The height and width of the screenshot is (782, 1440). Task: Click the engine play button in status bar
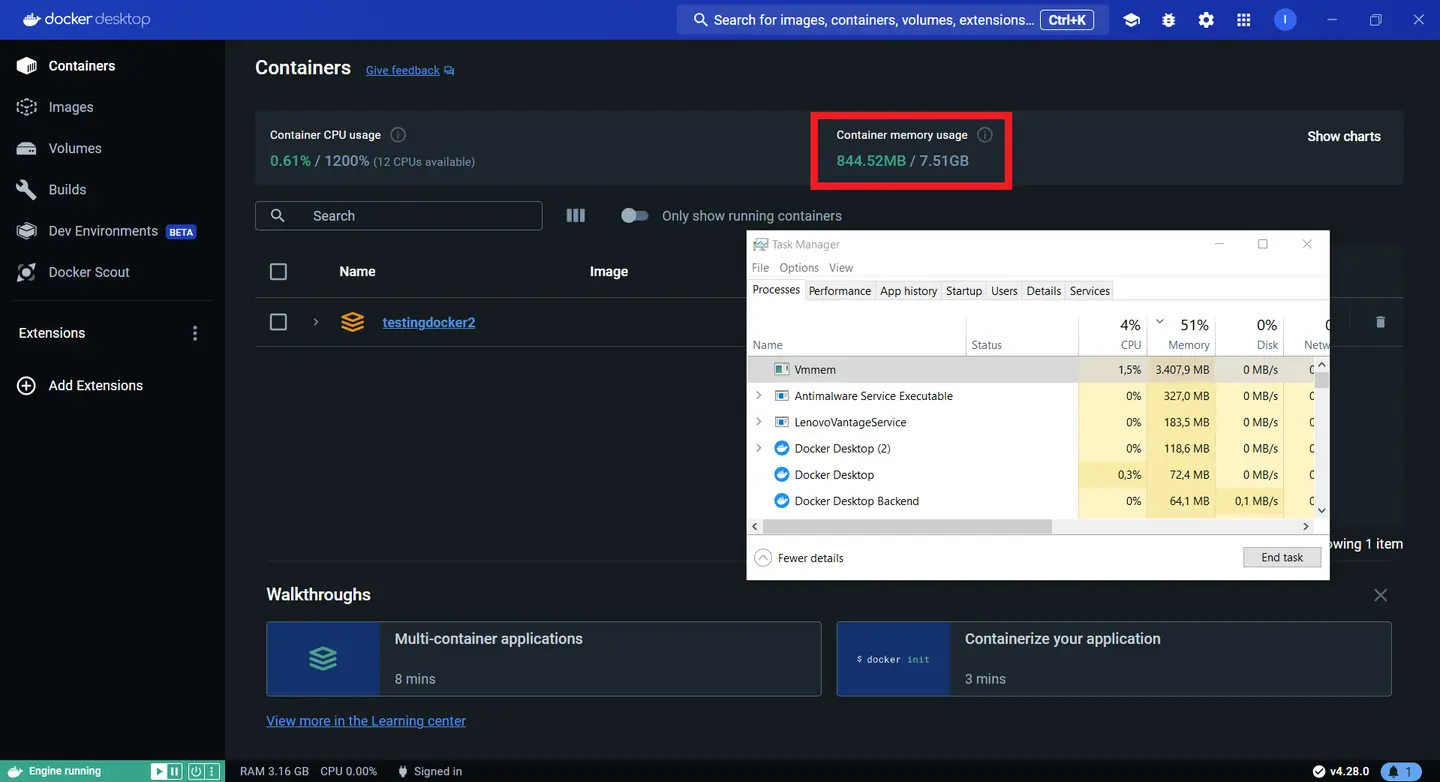(x=158, y=771)
